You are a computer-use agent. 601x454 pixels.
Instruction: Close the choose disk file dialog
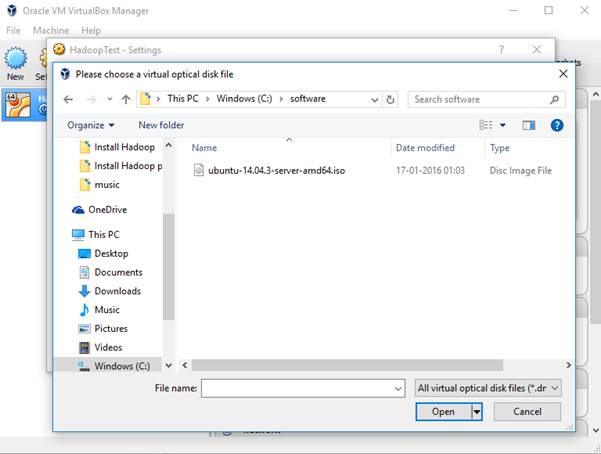(x=563, y=74)
